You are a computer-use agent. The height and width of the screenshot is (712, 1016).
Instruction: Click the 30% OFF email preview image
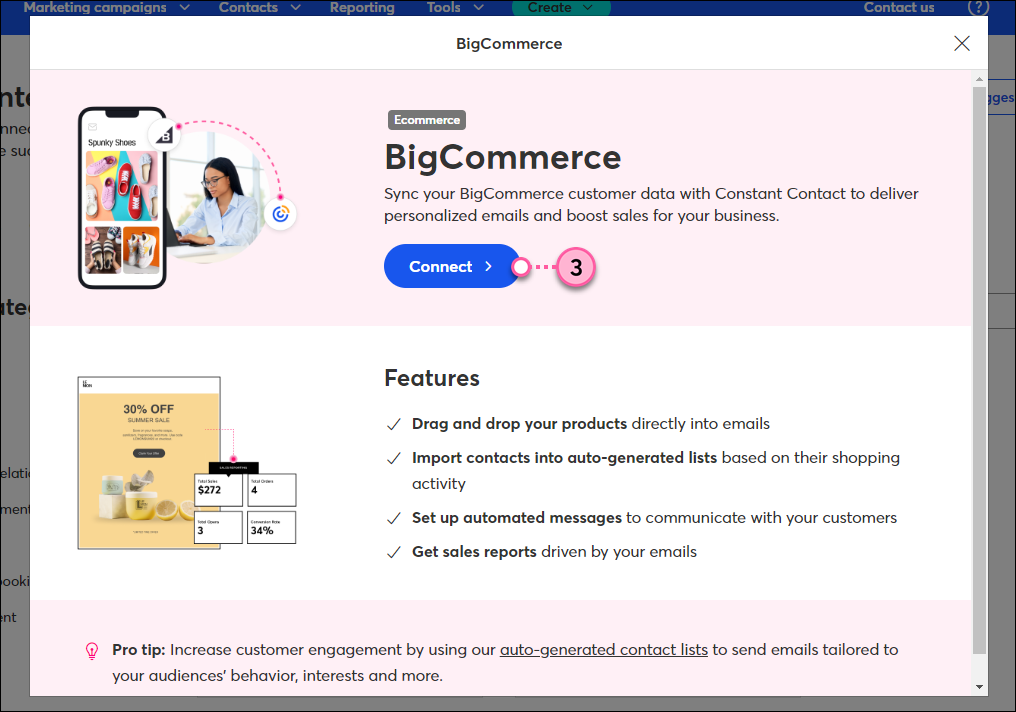point(149,463)
